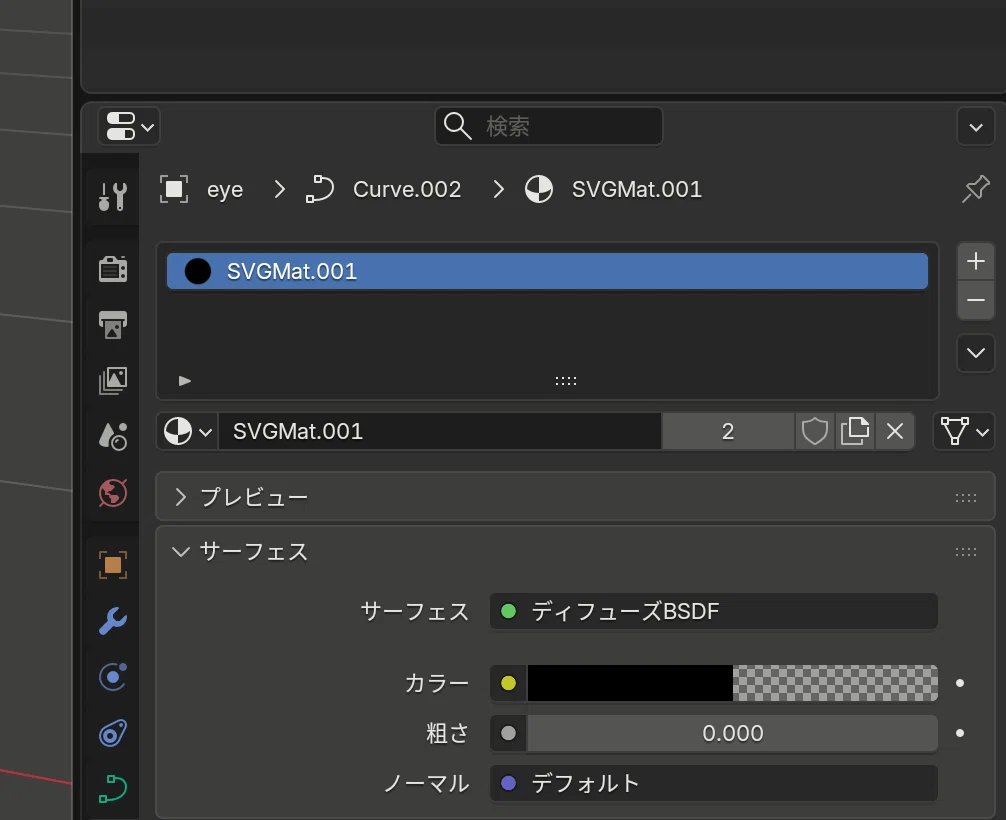Expand the material list filter triangle

(185, 381)
